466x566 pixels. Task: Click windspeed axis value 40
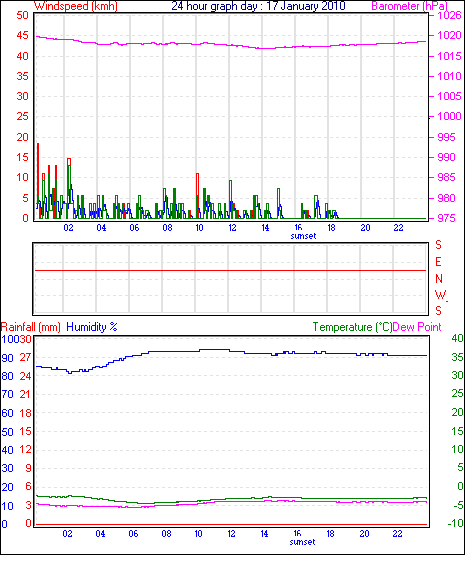coord(22,56)
